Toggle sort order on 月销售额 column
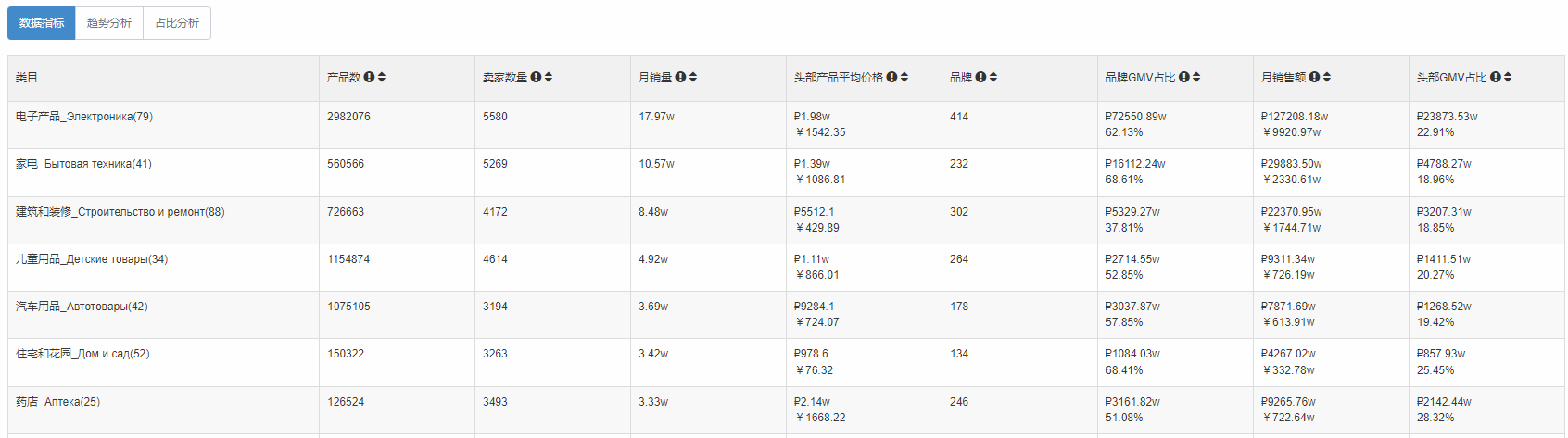The width and height of the screenshot is (1568, 438). [1327, 78]
